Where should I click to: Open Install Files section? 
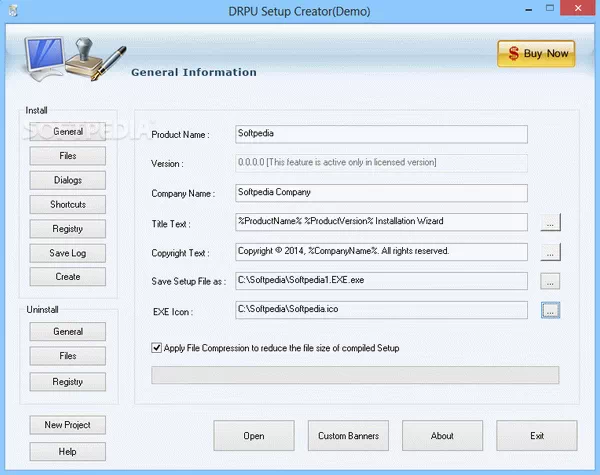(x=68, y=156)
